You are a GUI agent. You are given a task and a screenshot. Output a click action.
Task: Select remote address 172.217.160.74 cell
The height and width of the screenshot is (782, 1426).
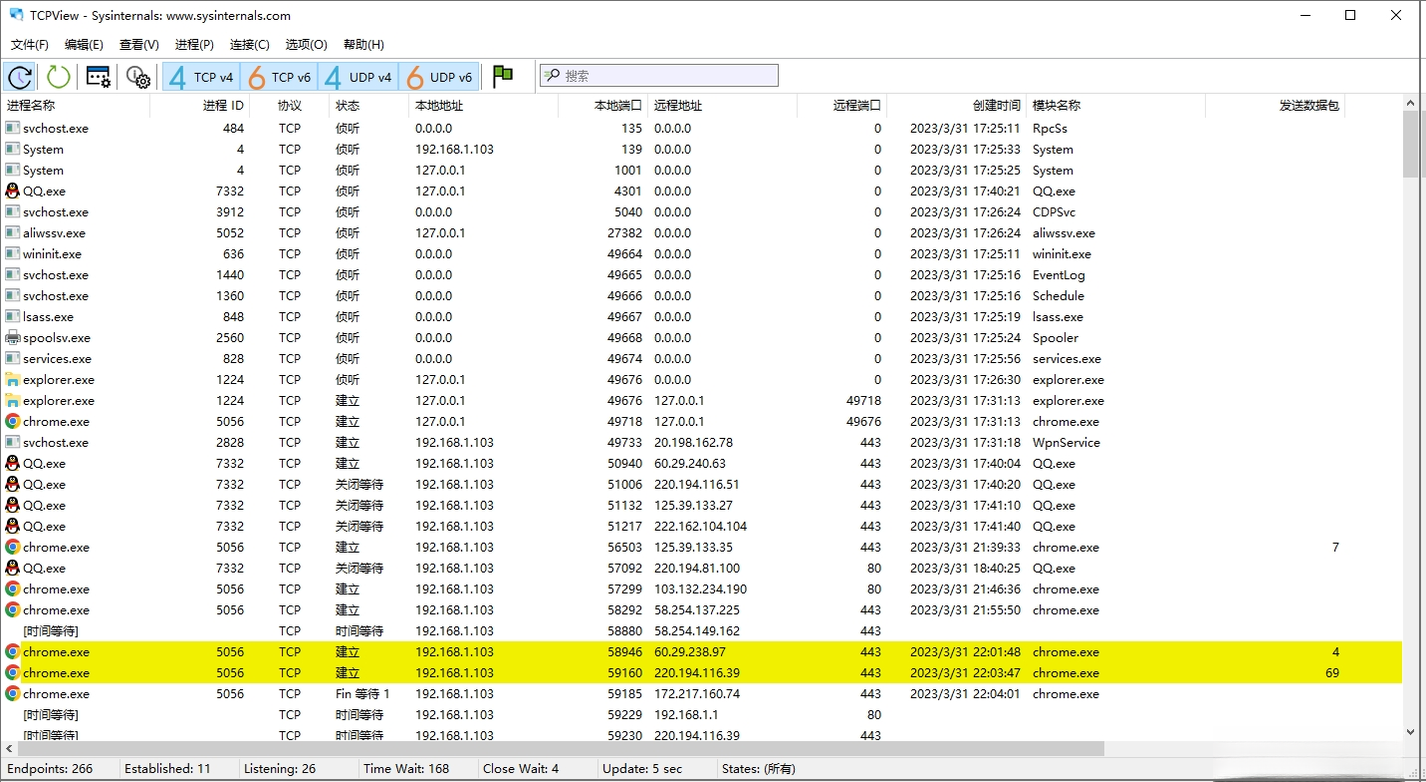point(697,694)
